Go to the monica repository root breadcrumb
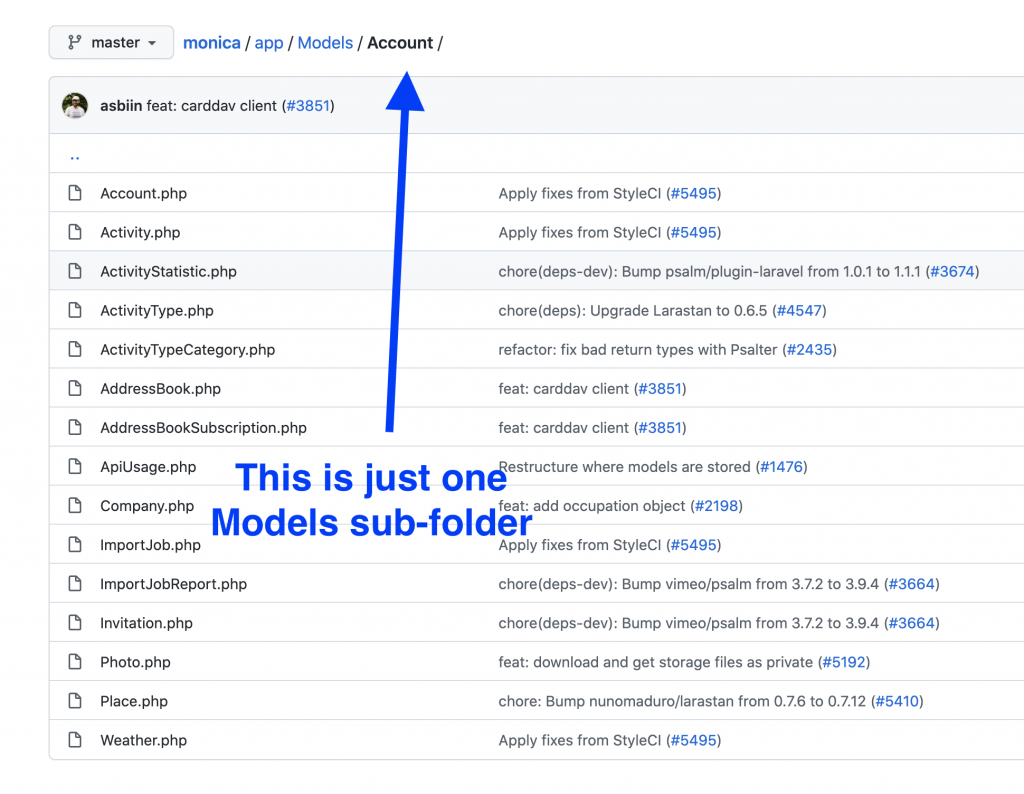 tap(212, 43)
